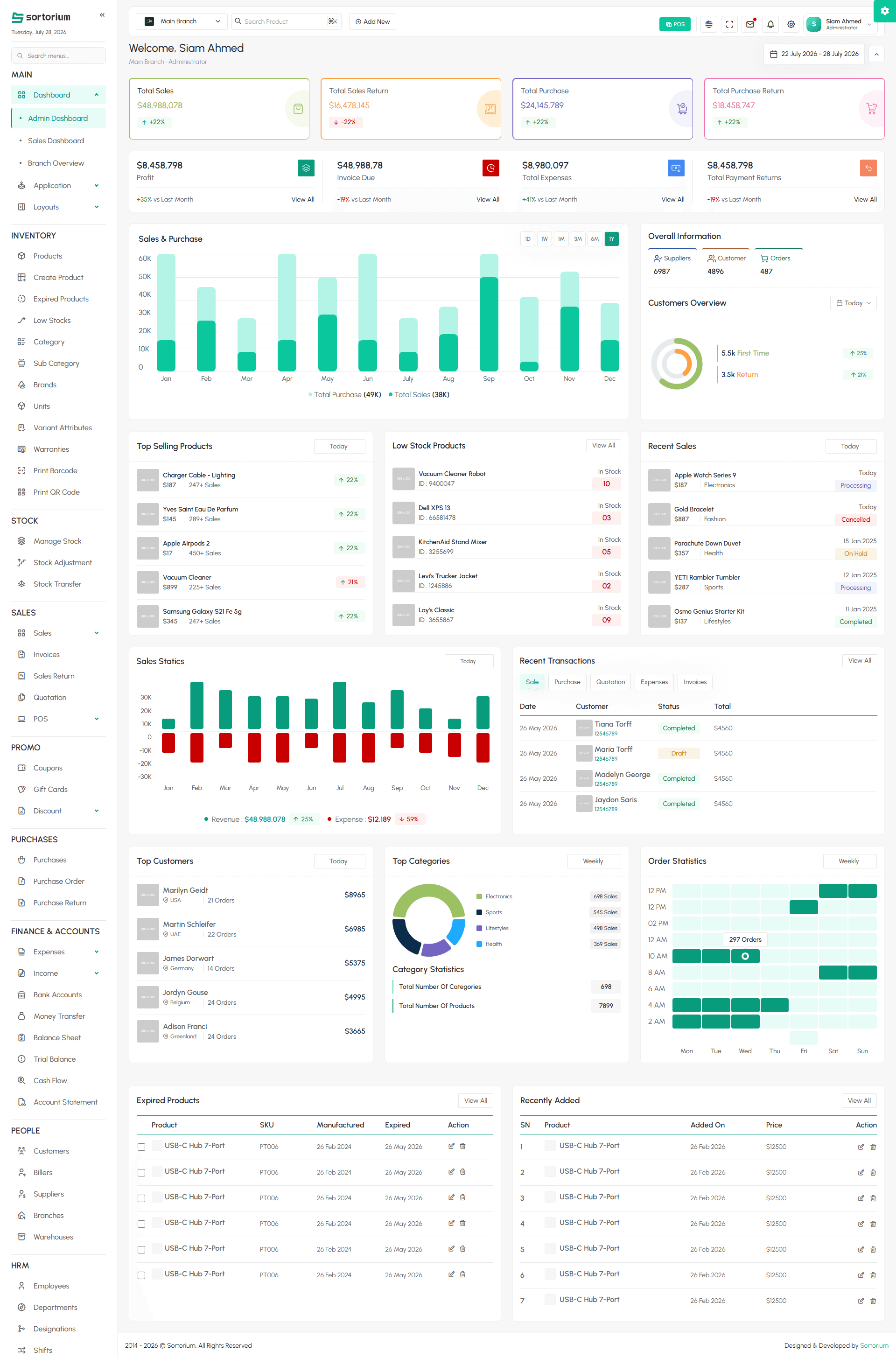Collapse the header section chevron
Viewport: 896px width, 1358px height.
876,54
